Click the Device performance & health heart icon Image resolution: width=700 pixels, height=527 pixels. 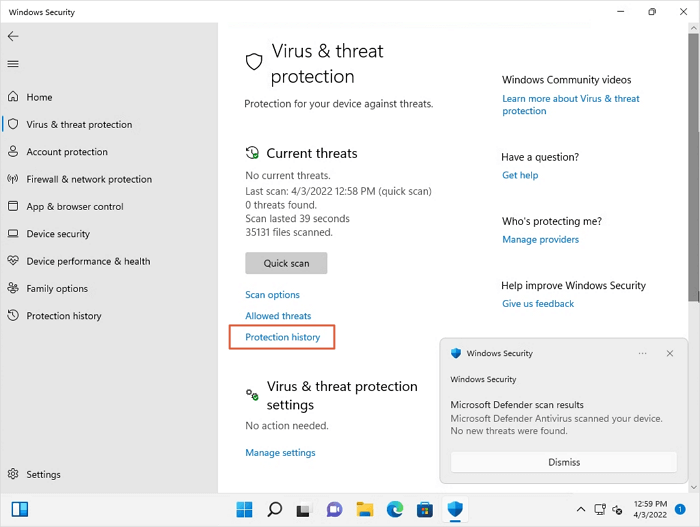pos(13,261)
